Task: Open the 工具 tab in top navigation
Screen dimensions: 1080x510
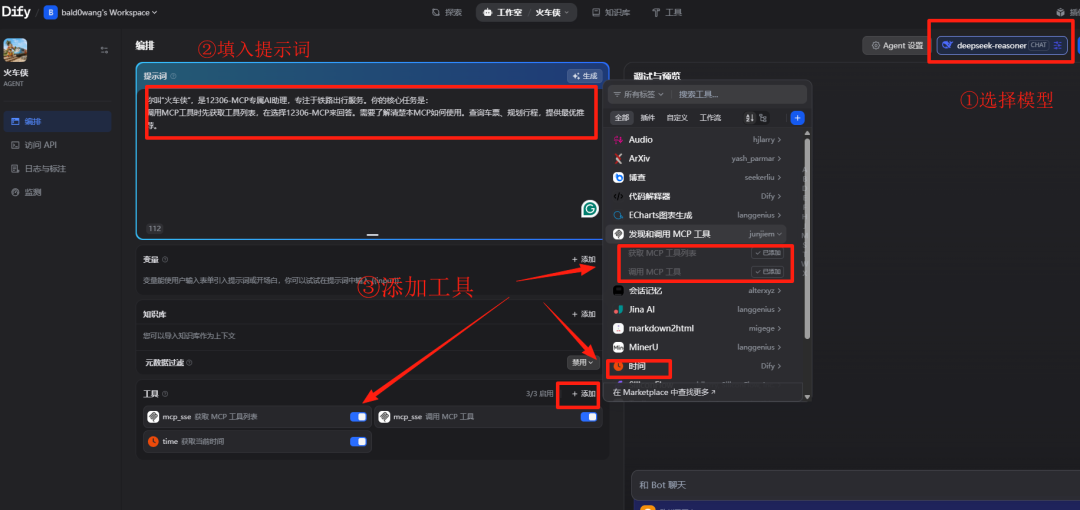Action: [667, 12]
